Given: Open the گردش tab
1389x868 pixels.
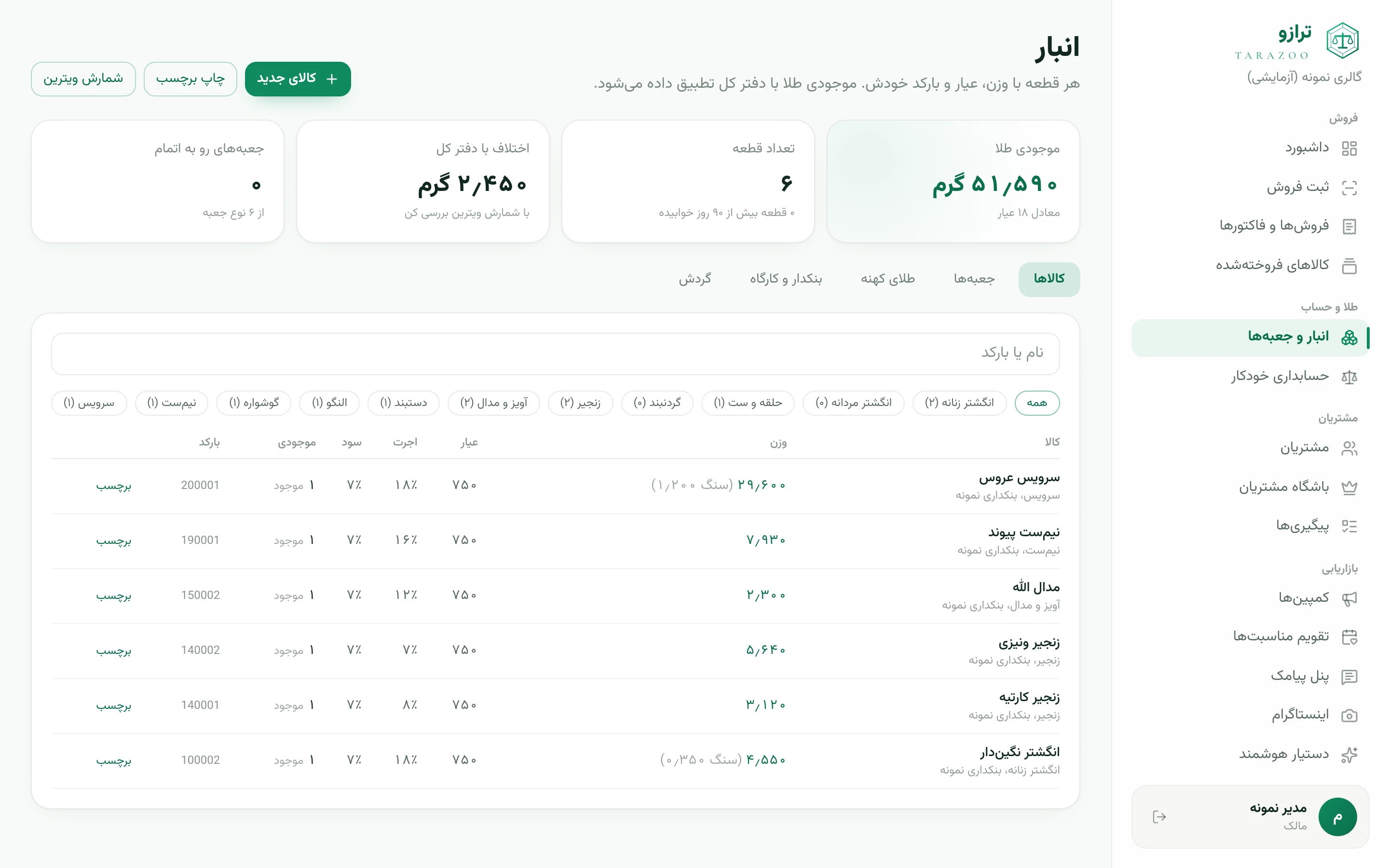Looking at the screenshot, I should [694, 279].
